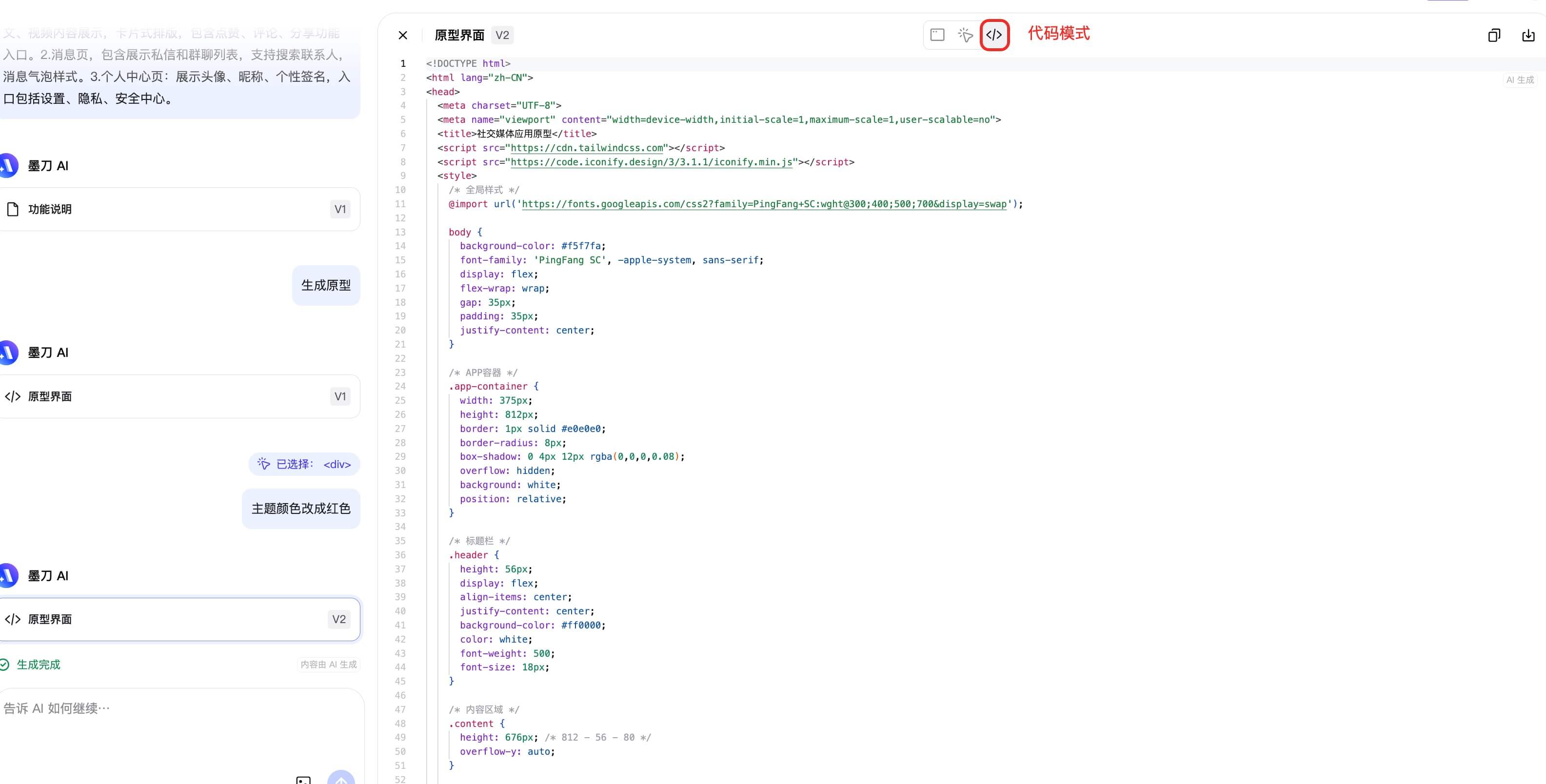This screenshot has height=784, width=1546.
Task: Click the code icon of 原型界面 V2 card
Action: point(13,620)
